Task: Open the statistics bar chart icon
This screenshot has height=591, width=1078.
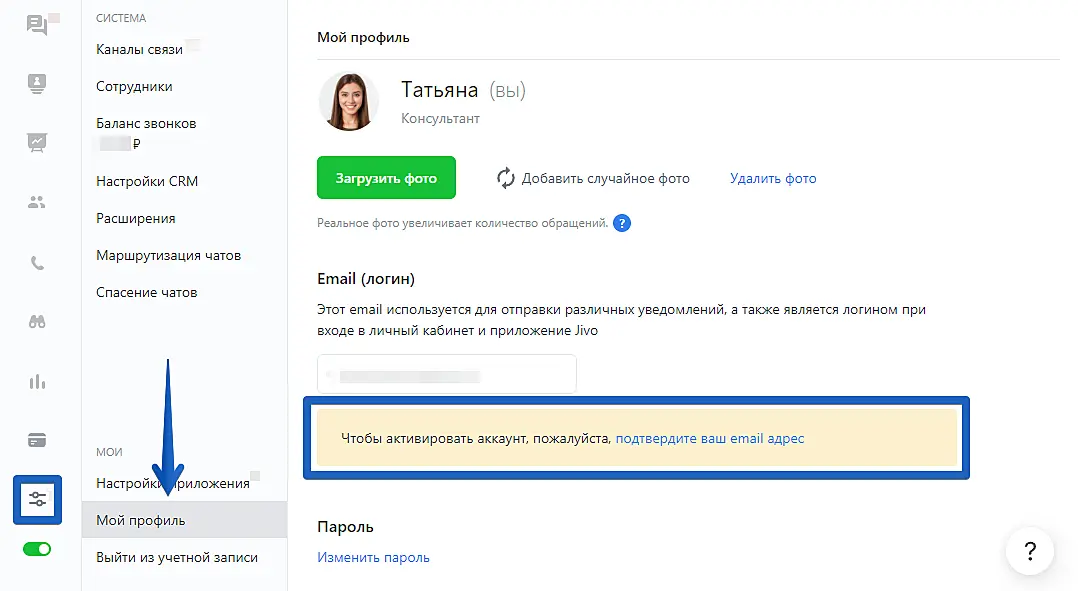Action: tap(37, 381)
